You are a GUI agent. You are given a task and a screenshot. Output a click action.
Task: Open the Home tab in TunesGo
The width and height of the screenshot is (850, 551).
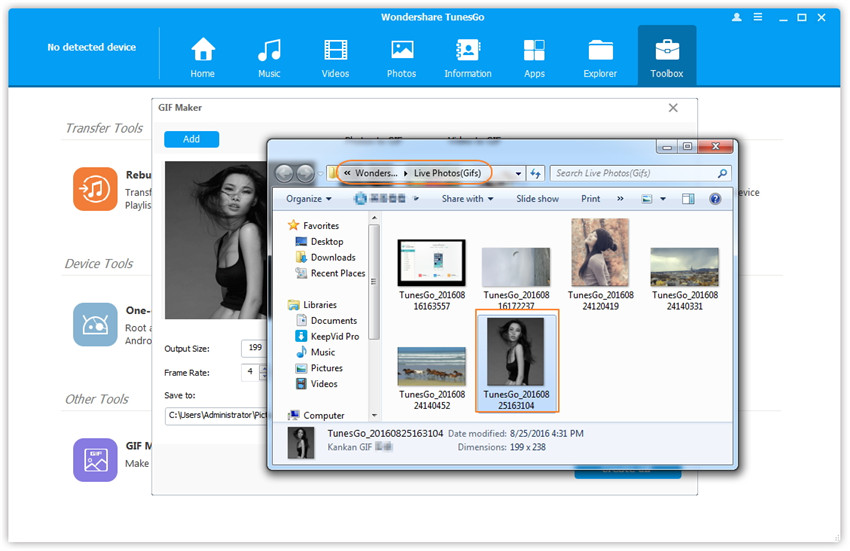tap(202, 57)
